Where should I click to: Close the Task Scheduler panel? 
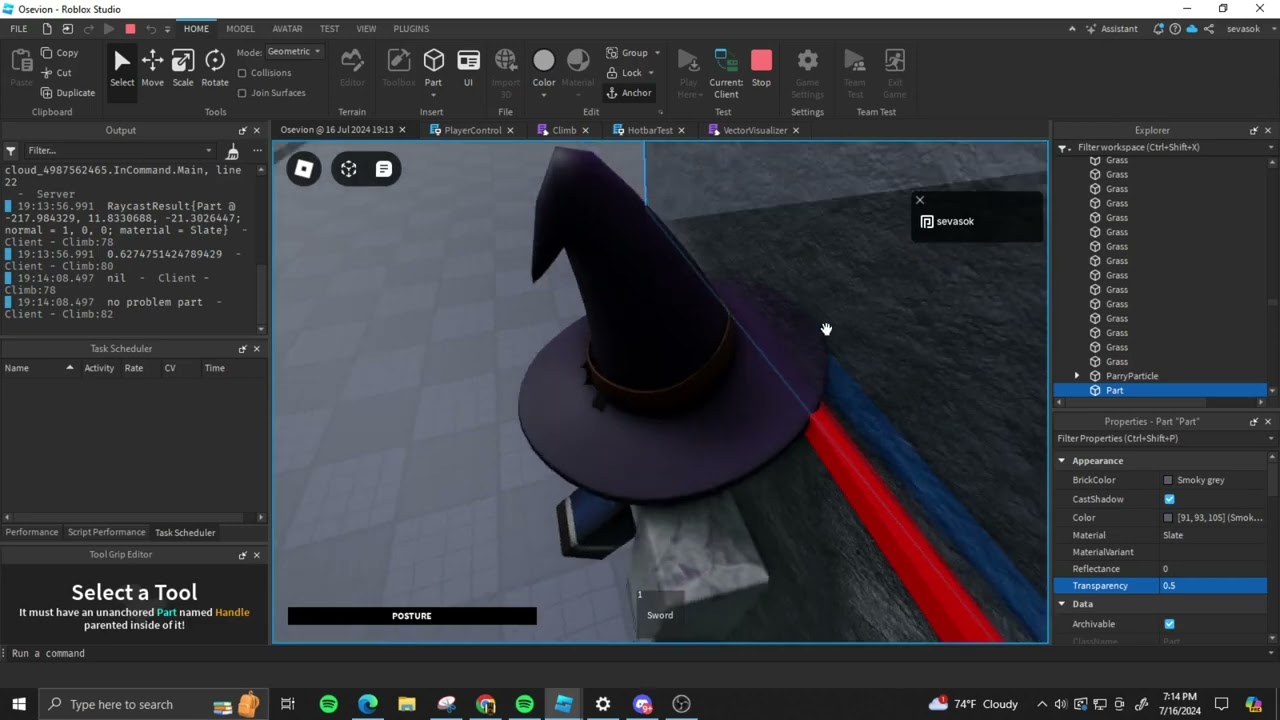click(257, 349)
